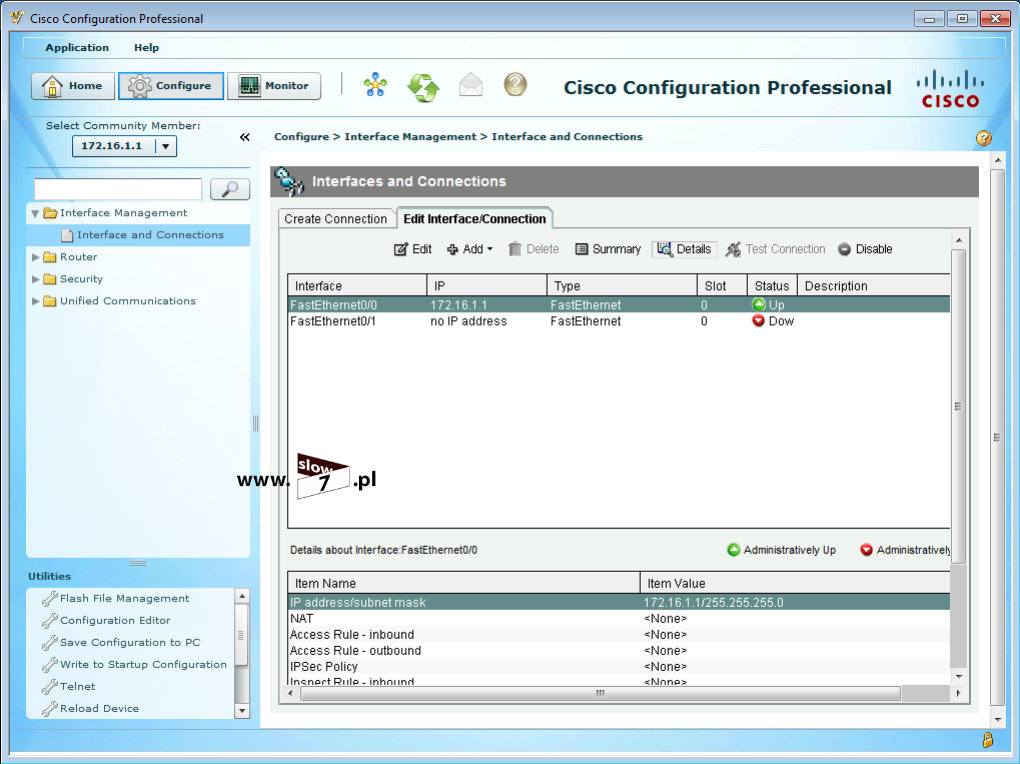Click Utilities list scroll-up arrow
The width and height of the screenshot is (1020, 764).
tap(241, 596)
